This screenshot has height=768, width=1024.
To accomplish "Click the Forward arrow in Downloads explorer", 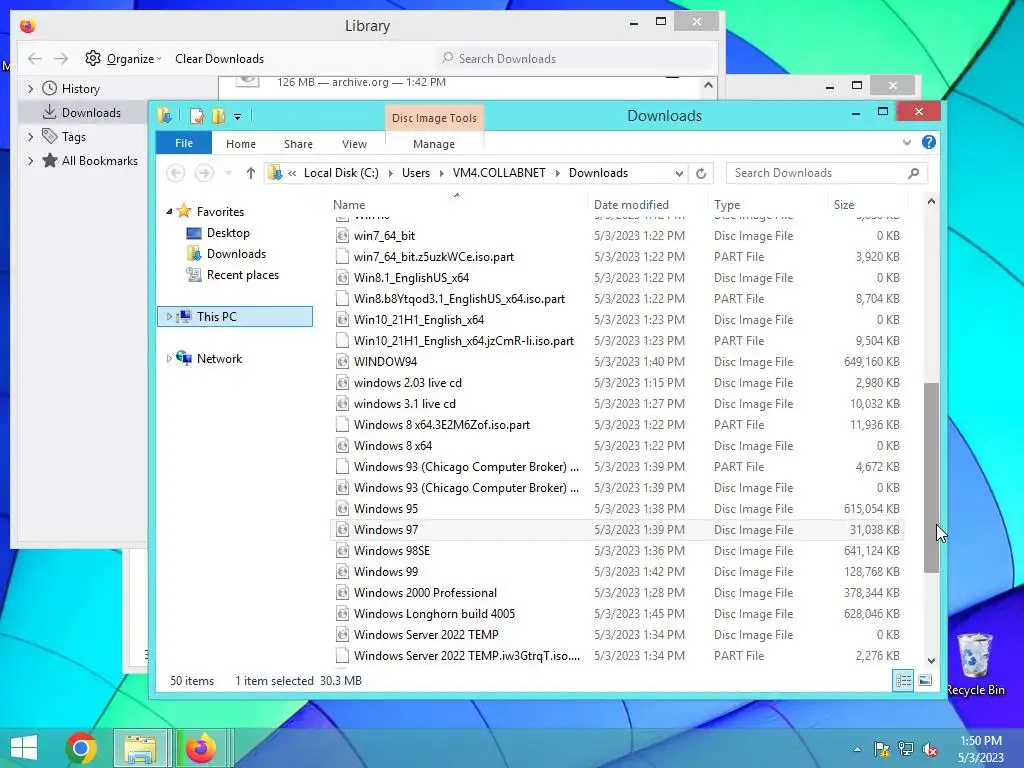I will click(204, 173).
